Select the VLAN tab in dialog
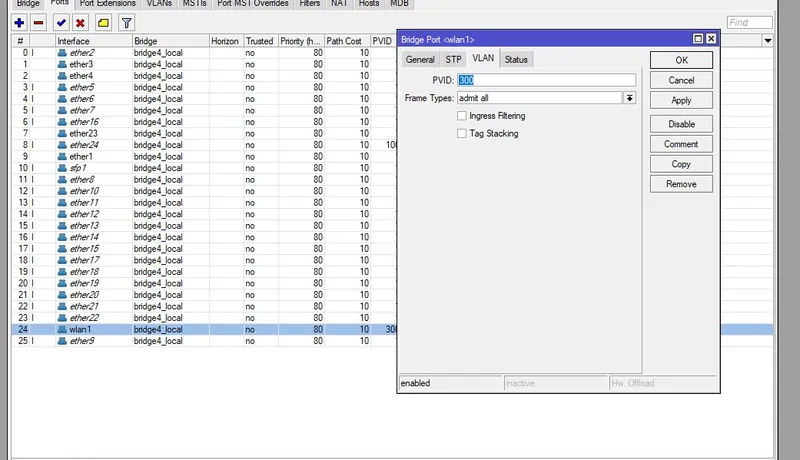This screenshot has width=800, height=460. pyautogui.click(x=483, y=58)
